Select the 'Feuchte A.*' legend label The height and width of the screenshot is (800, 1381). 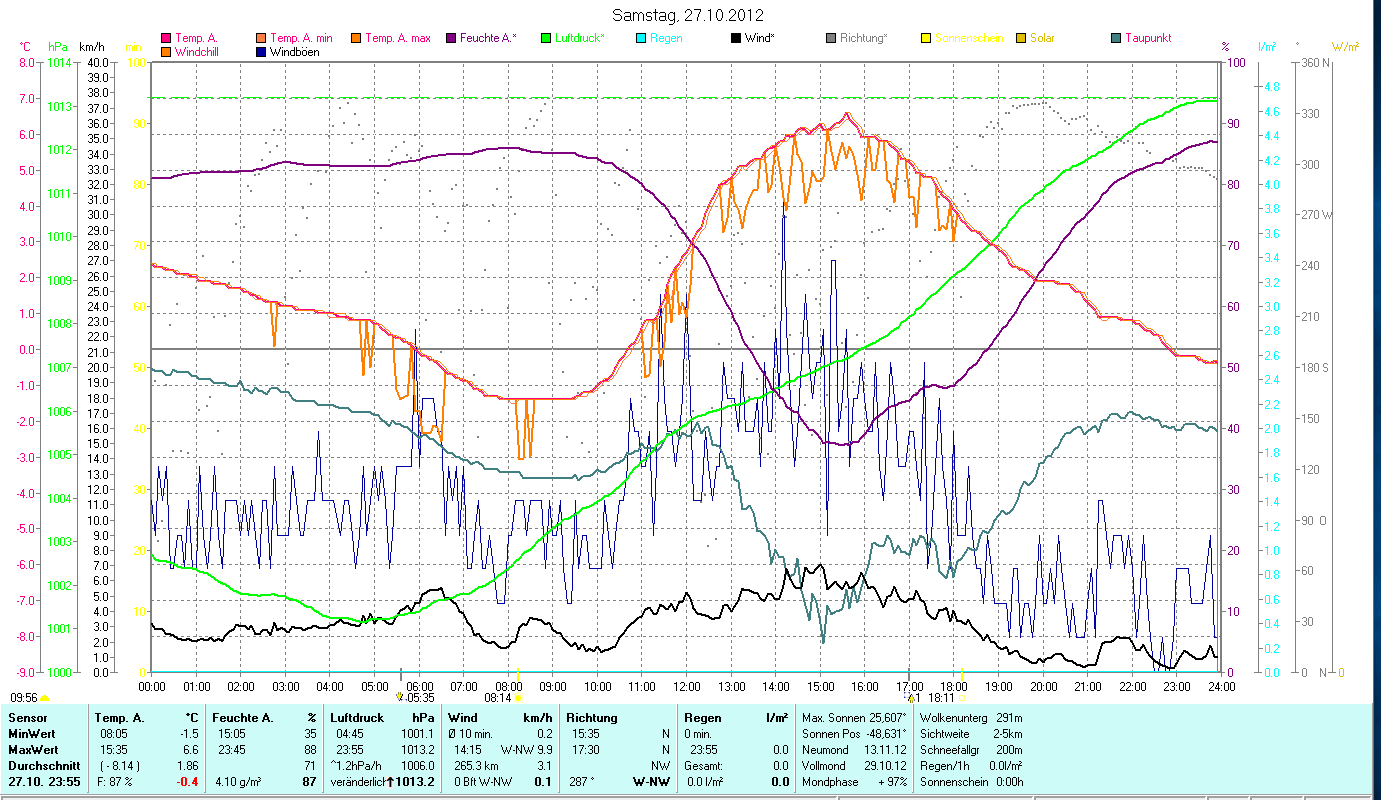coord(489,39)
